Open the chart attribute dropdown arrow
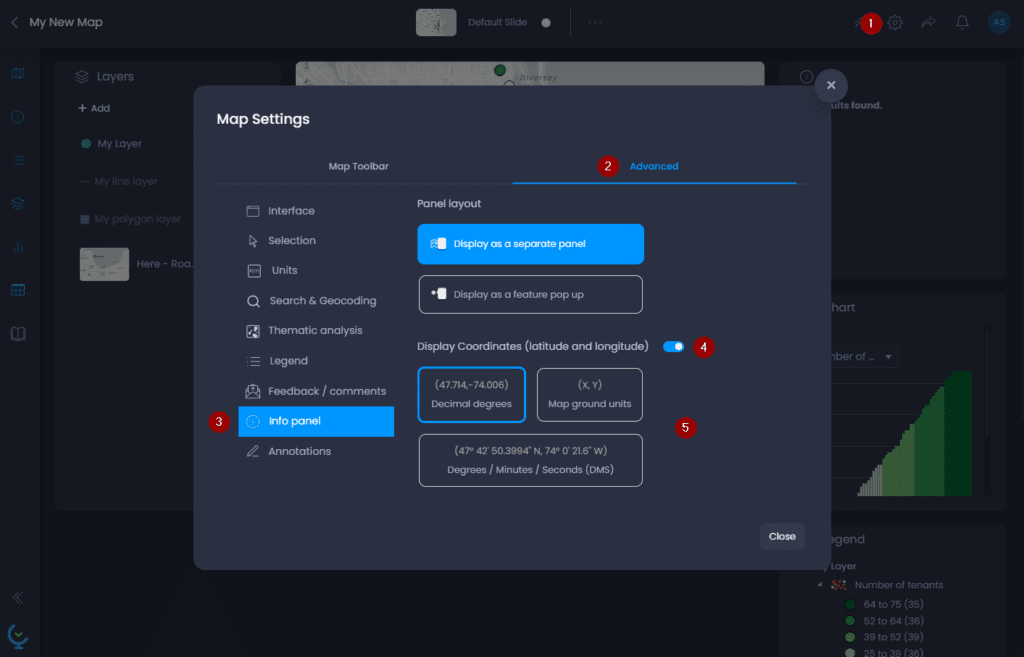Screen dimensions: 1024x657 coord(888,357)
